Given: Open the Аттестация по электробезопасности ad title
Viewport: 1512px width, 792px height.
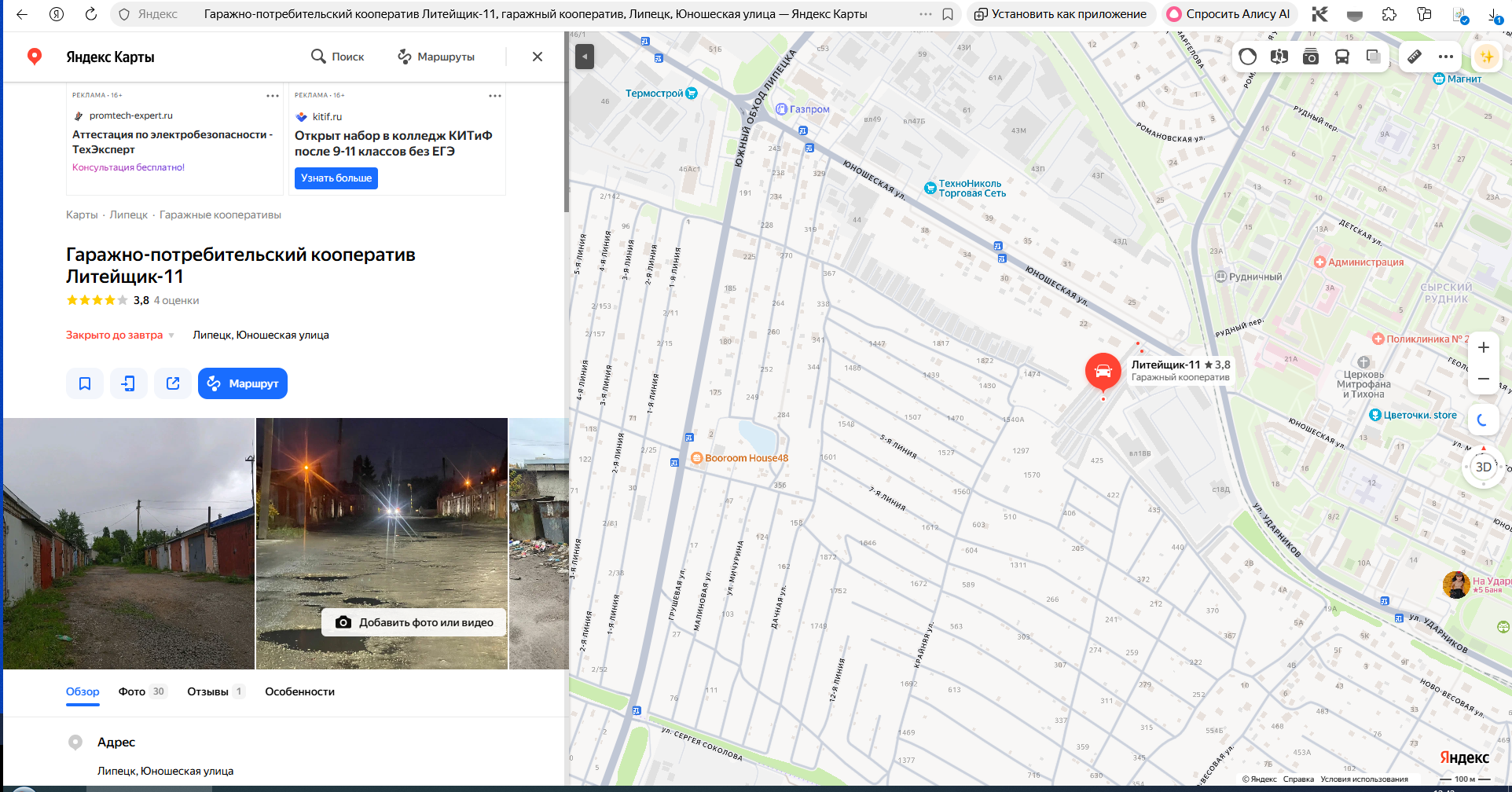Looking at the screenshot, I should point(173,142).
